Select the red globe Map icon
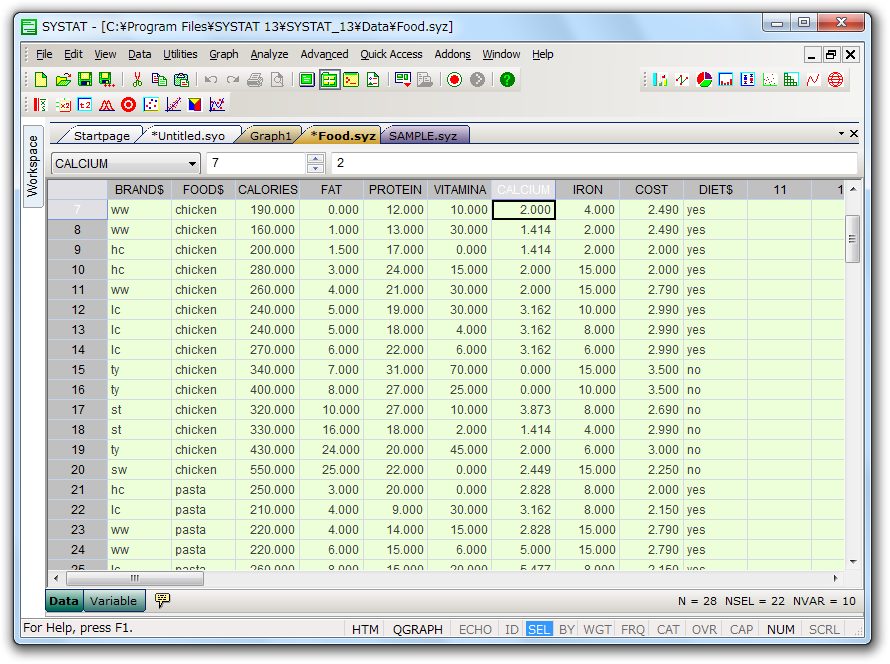 pos(835,79)
